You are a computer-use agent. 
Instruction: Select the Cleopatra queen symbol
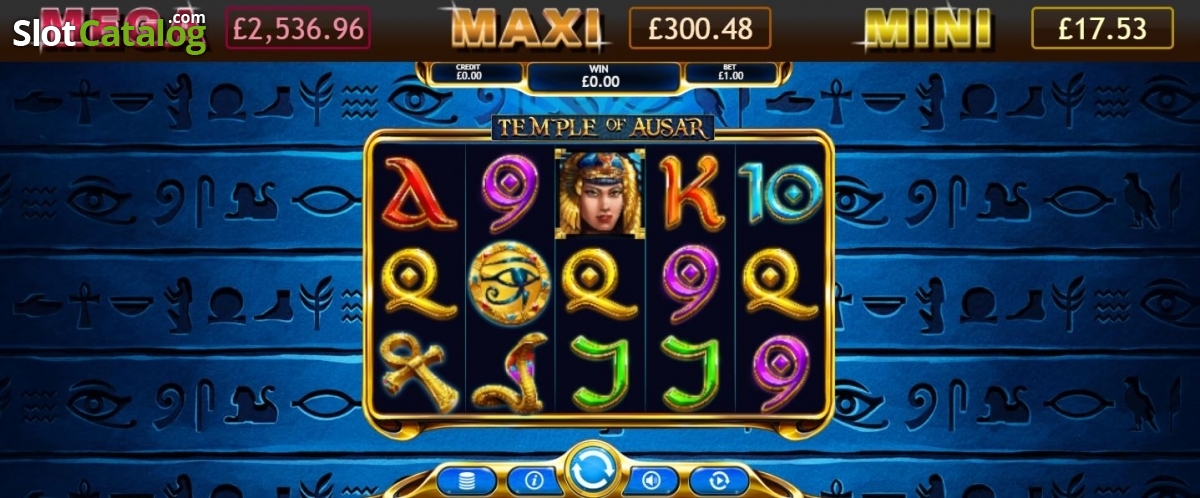pyautogui.click(x=601, y=194)
